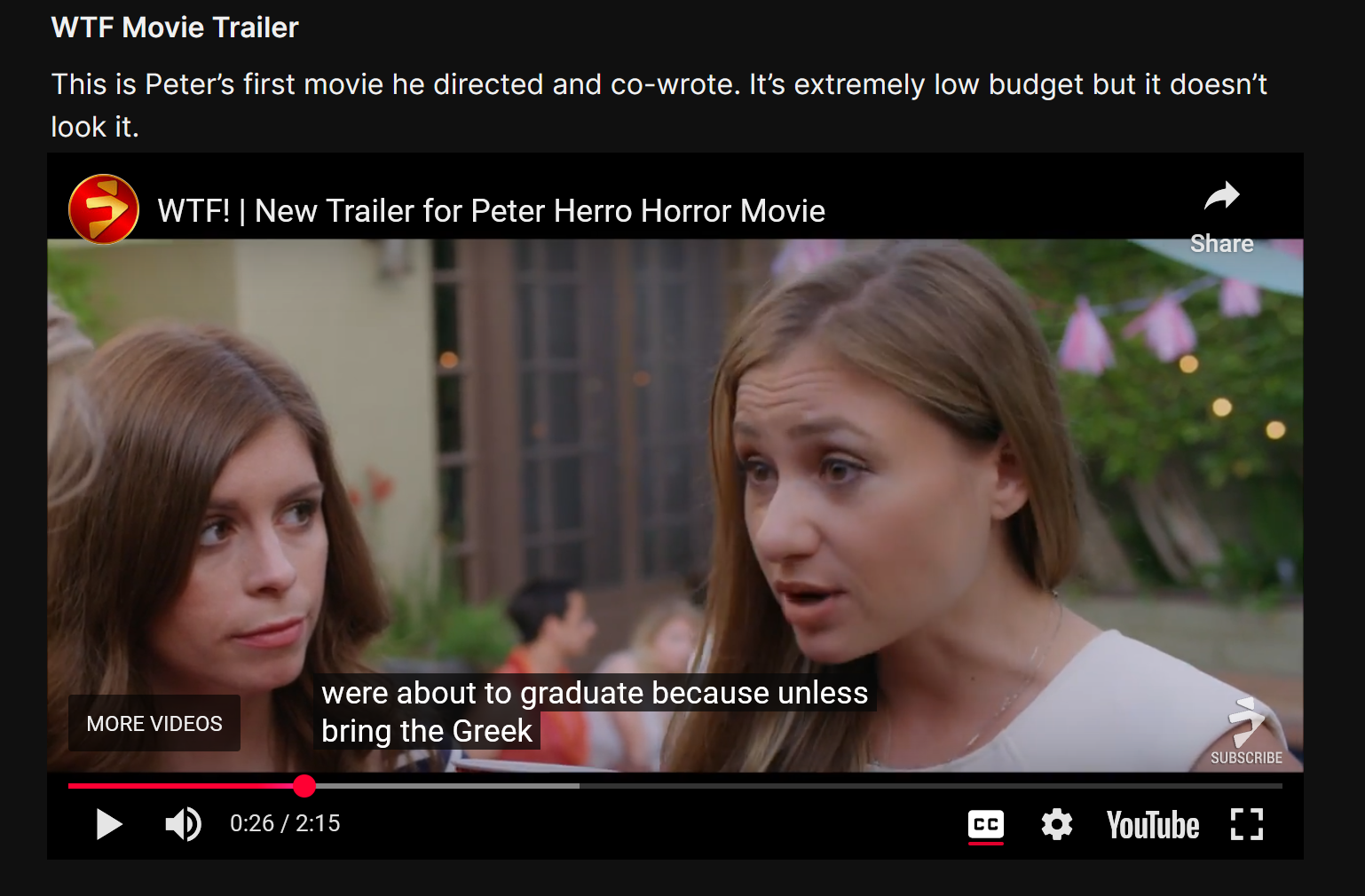This screenshot has height=896, width=1365.
Task: Open the video on YouTube via logo
Action: (1153, 825)
